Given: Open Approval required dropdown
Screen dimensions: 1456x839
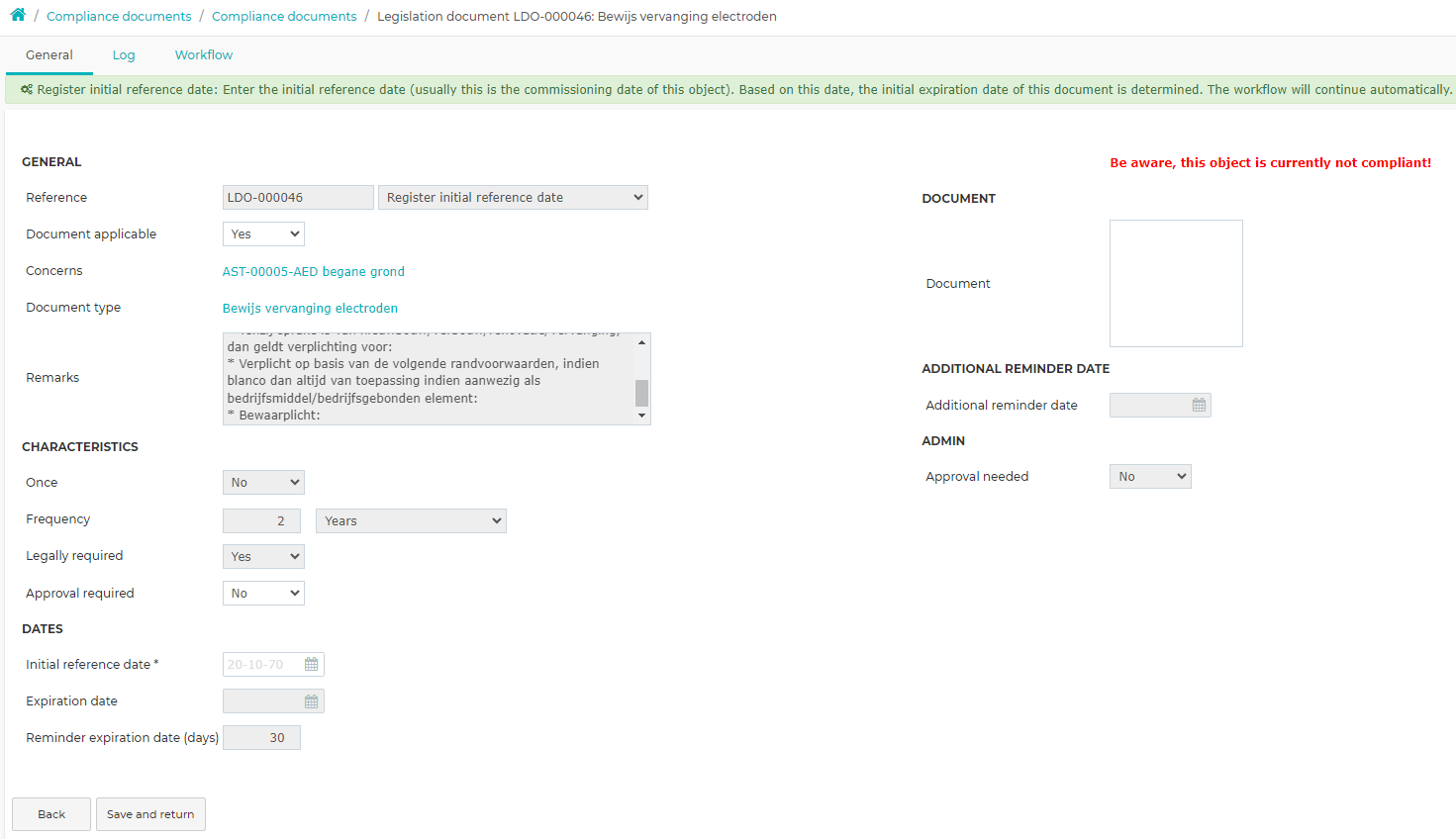Looking at the screenshot, I should click(263, 594).
